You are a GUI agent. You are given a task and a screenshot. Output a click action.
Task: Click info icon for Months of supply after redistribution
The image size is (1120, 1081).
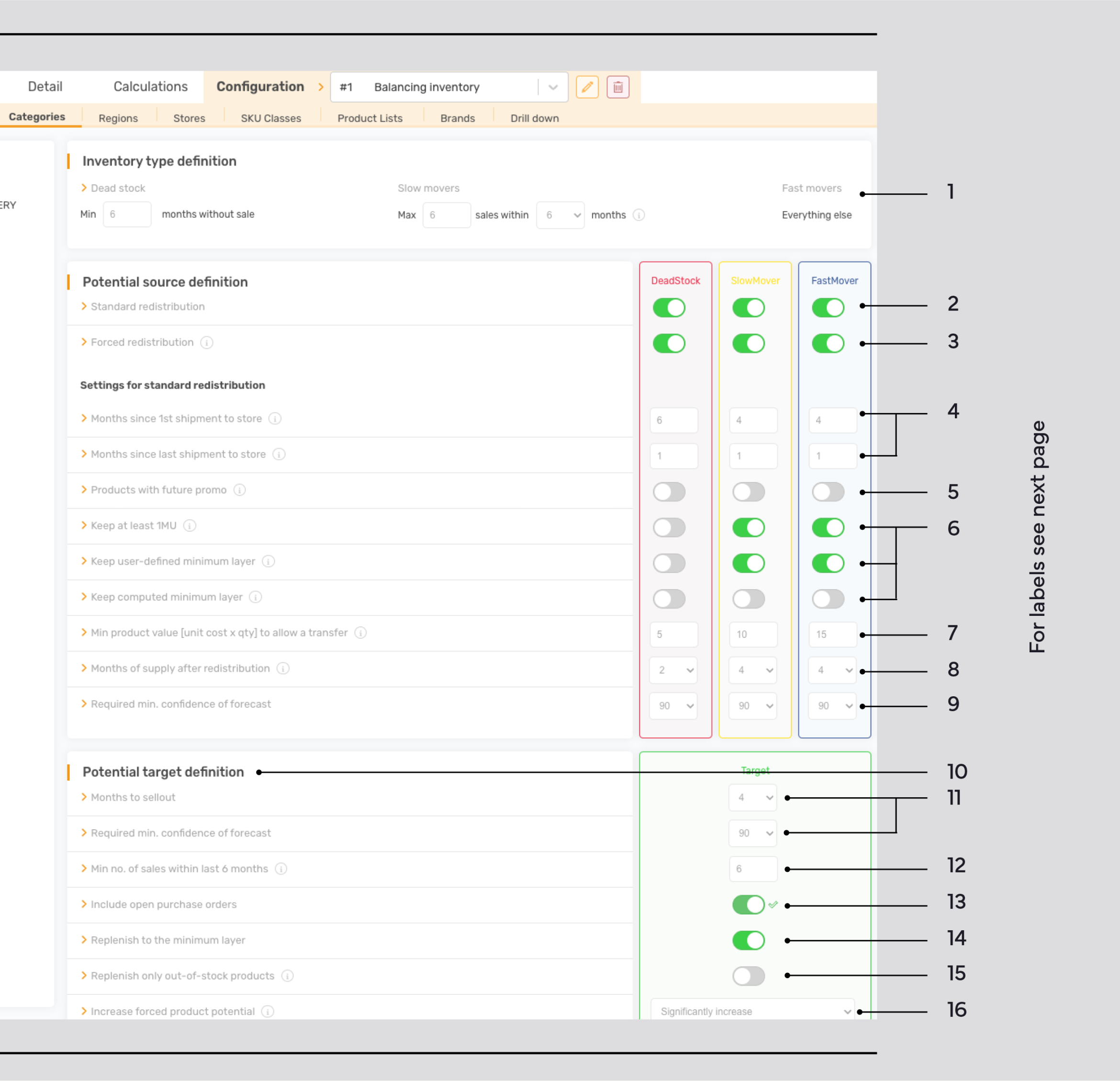[x=283, y=669]
